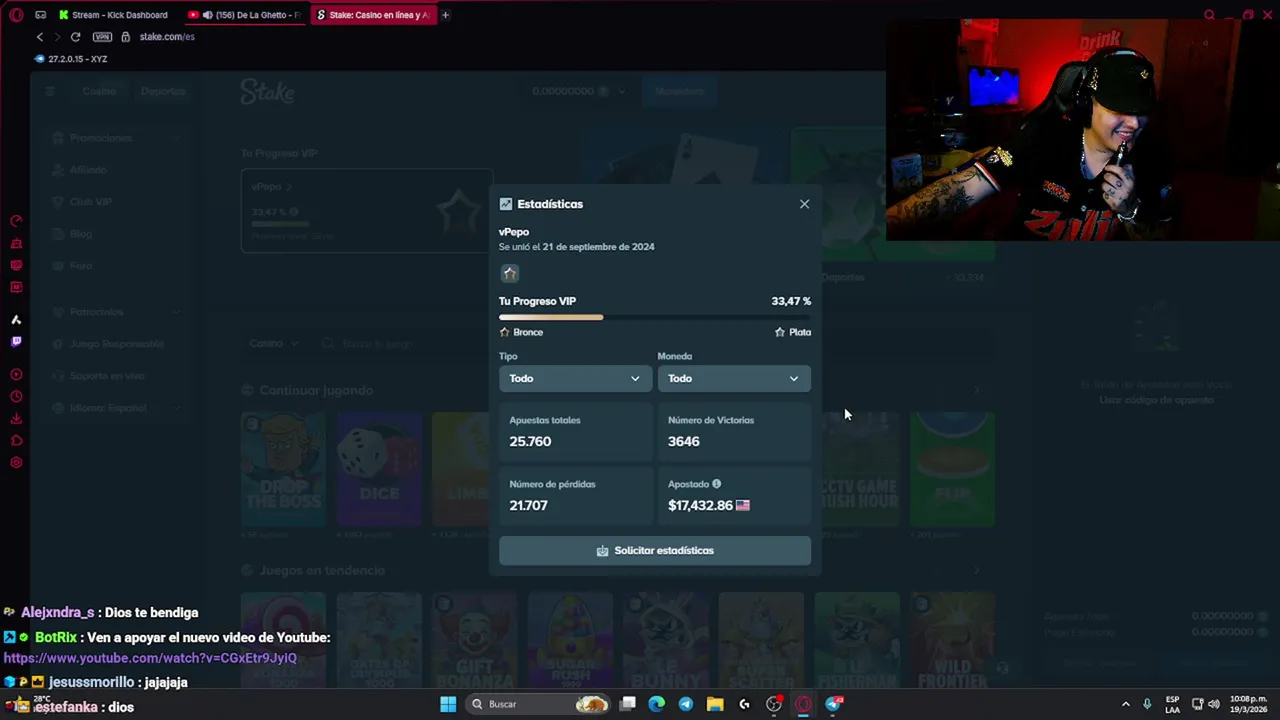Screen dimensions: 1280x720
Task: Open Logitech G HUB taskbar icon
Action: tap(744, 704)
